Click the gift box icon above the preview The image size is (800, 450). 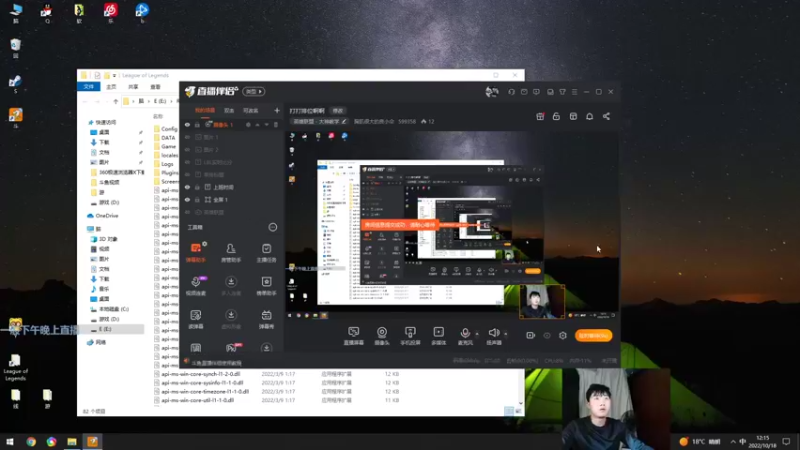540,116
